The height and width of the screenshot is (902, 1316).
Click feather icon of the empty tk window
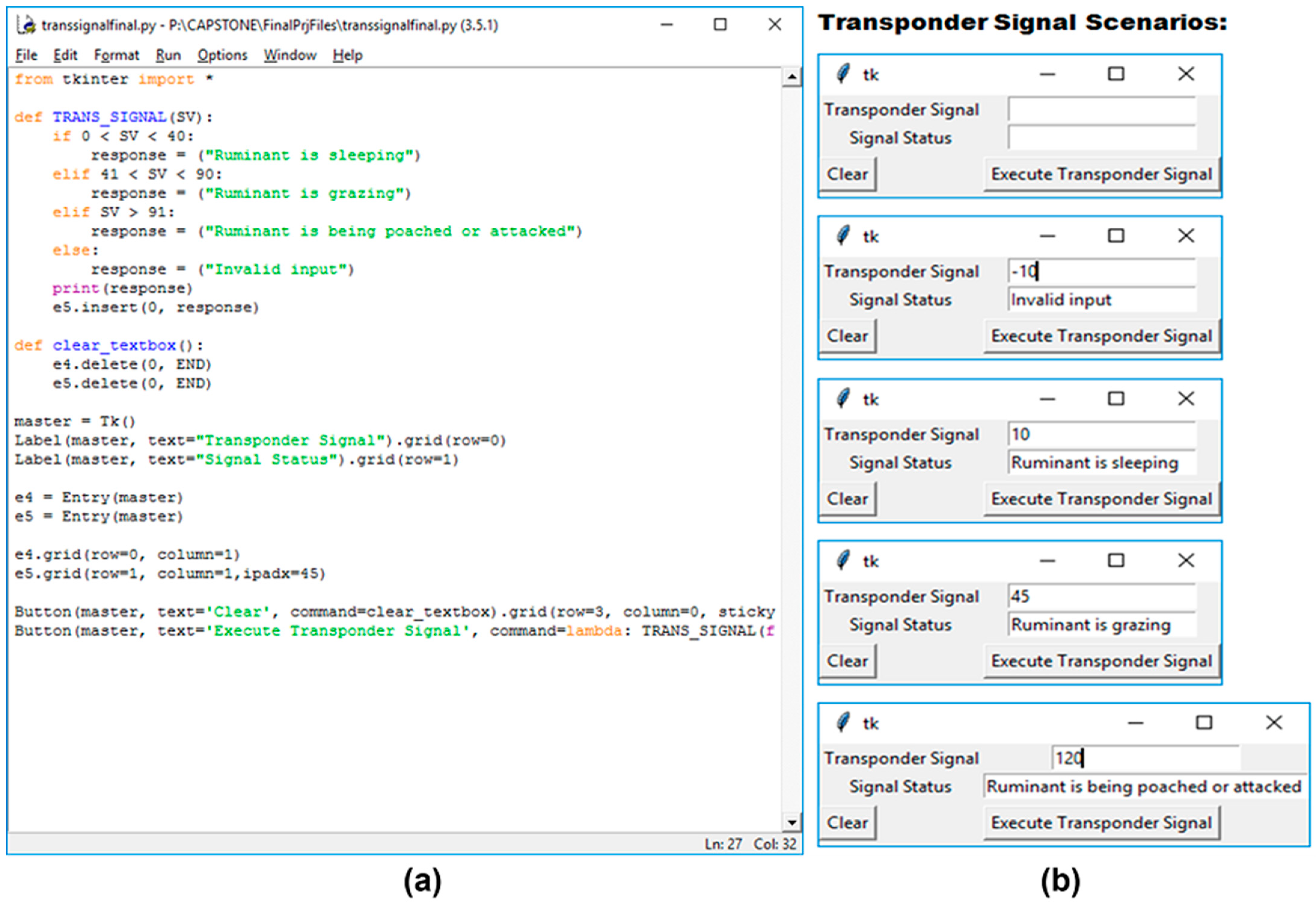coord(844,74)
